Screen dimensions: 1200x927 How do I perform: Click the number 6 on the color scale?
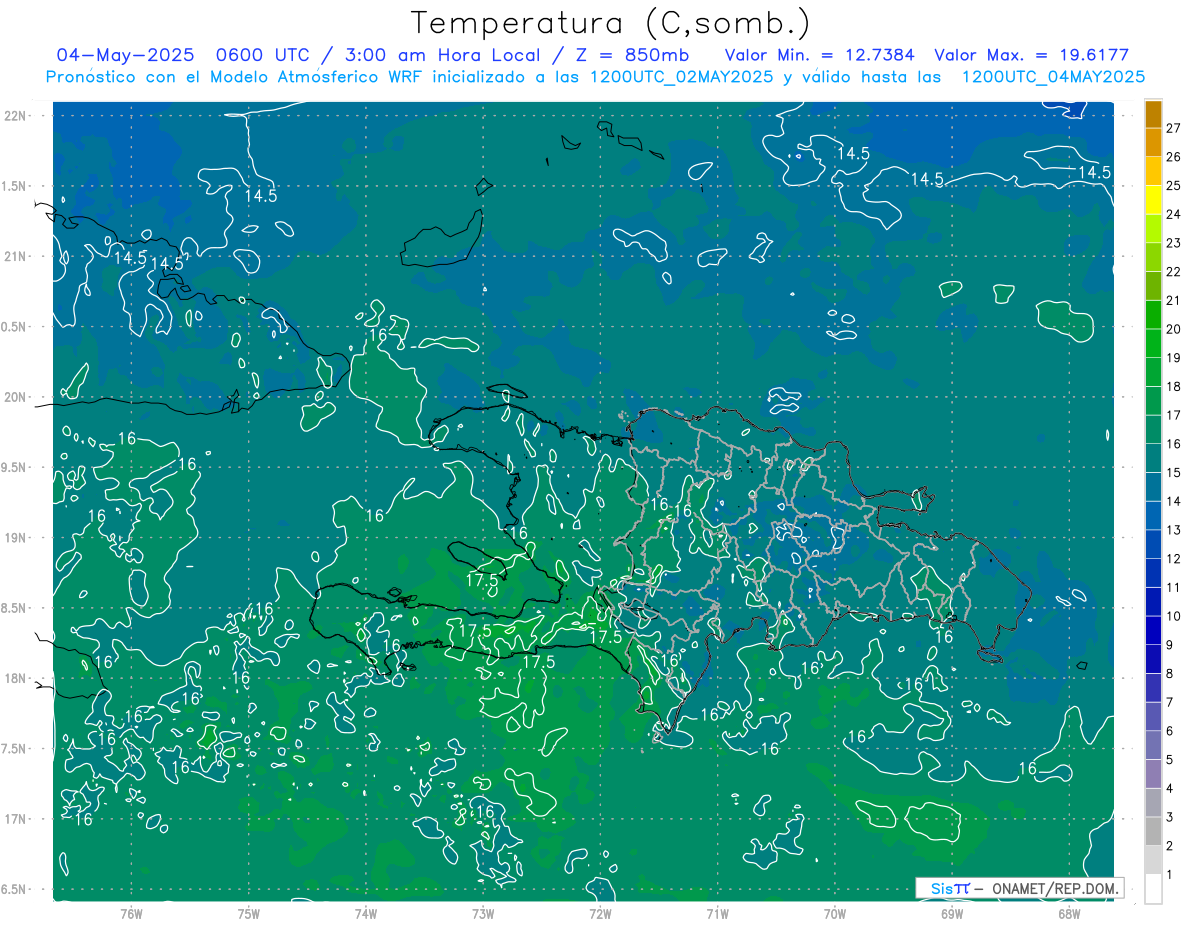(1170, 731)
